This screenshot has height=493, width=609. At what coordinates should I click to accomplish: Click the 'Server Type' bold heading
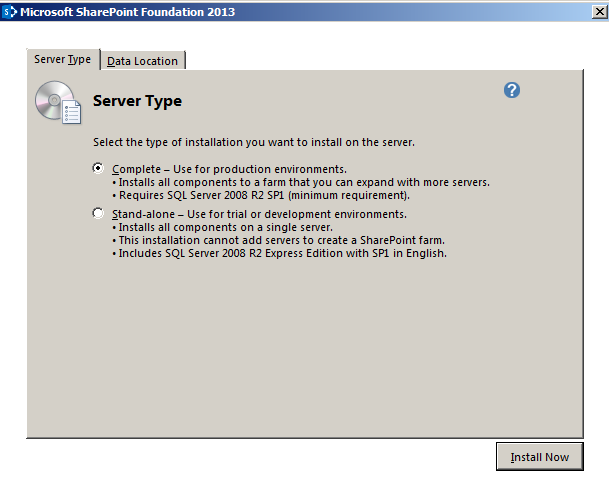(x=137, y=101)
